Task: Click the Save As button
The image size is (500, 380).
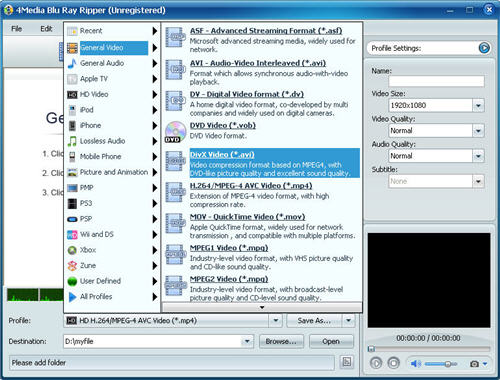Action: pos(314,321)
